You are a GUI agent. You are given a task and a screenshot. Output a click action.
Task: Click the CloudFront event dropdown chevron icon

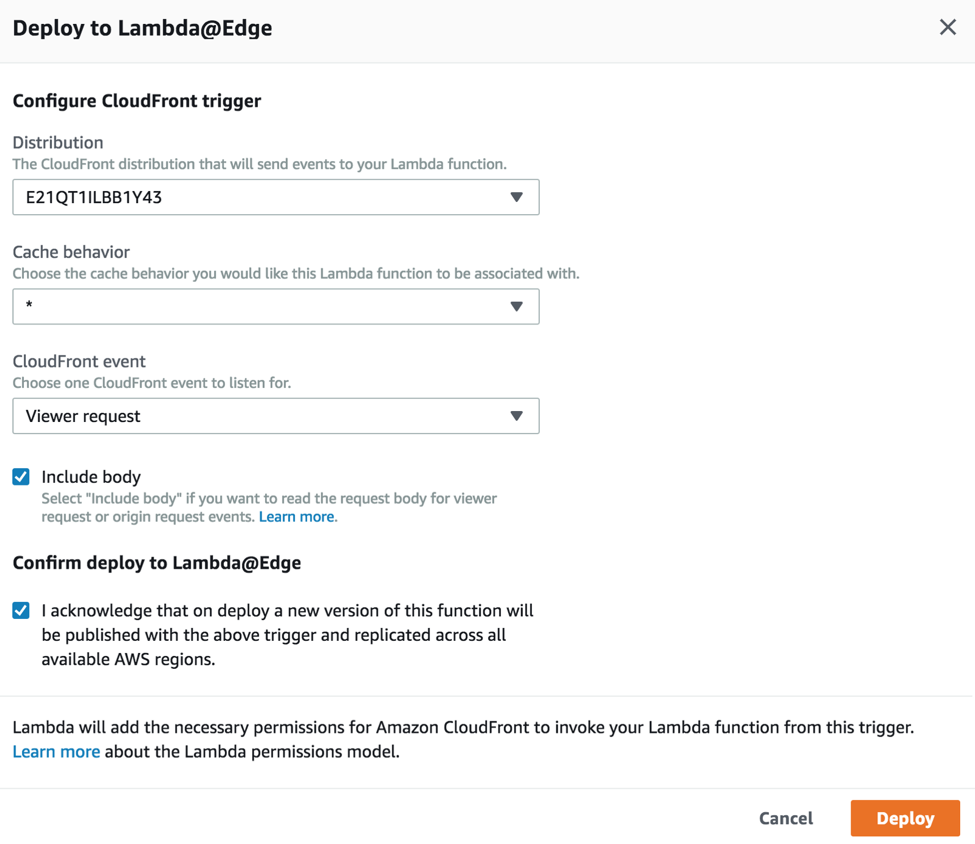(x=518, y=416)
